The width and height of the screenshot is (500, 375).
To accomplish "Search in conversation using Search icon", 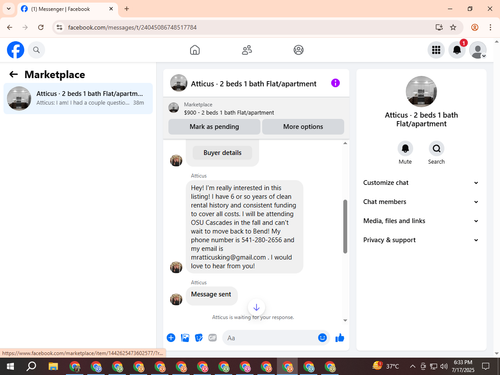I will click(436, 148).
